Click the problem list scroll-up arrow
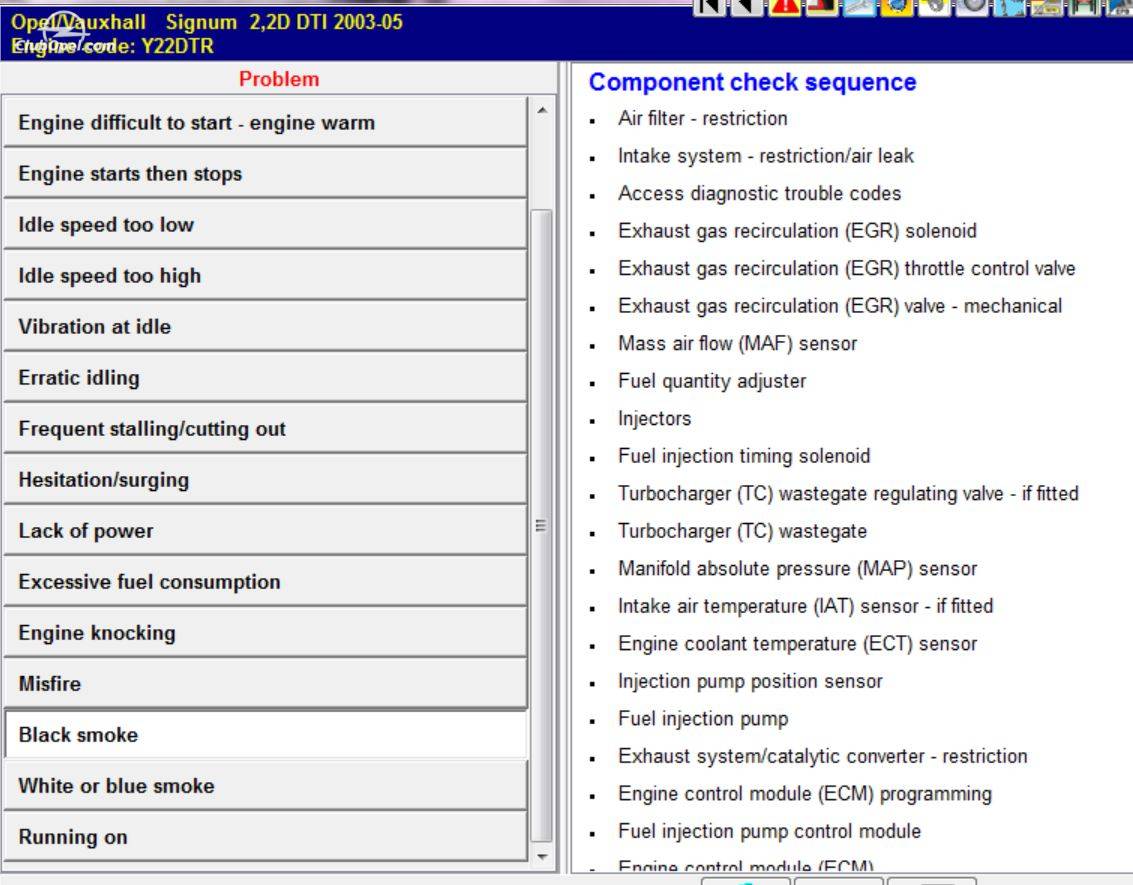The height and width of the screenshot is (885, 1133). pyautogui.click(x=542, y=111)
